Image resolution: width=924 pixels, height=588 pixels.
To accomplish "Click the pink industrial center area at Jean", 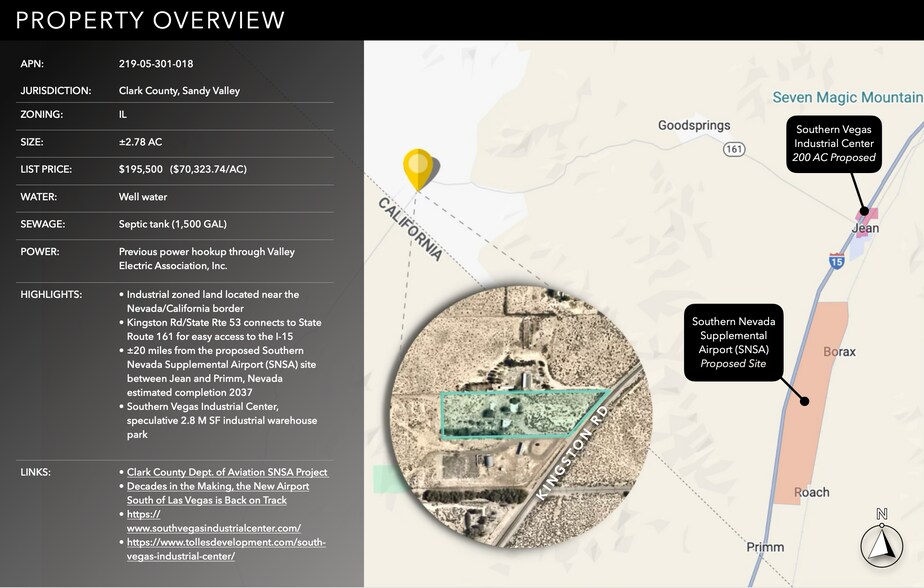I will point(867,214).
